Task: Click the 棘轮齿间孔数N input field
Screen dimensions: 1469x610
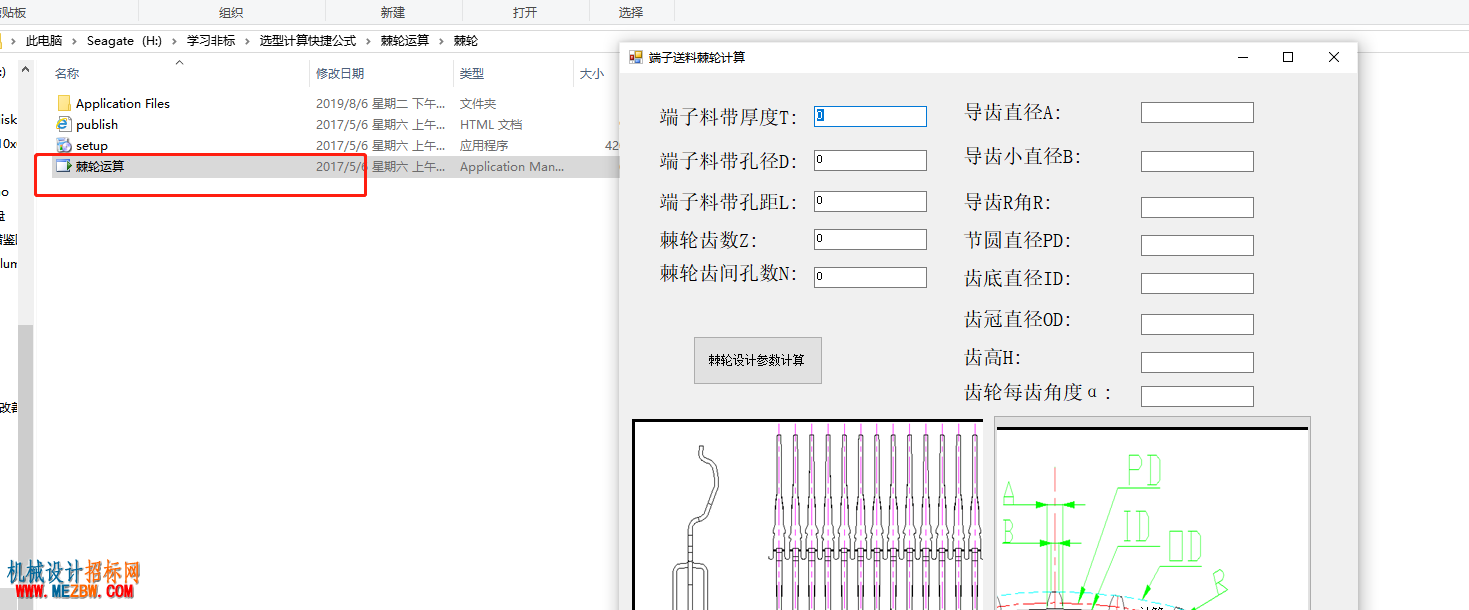Action: (x=870, y=277)
